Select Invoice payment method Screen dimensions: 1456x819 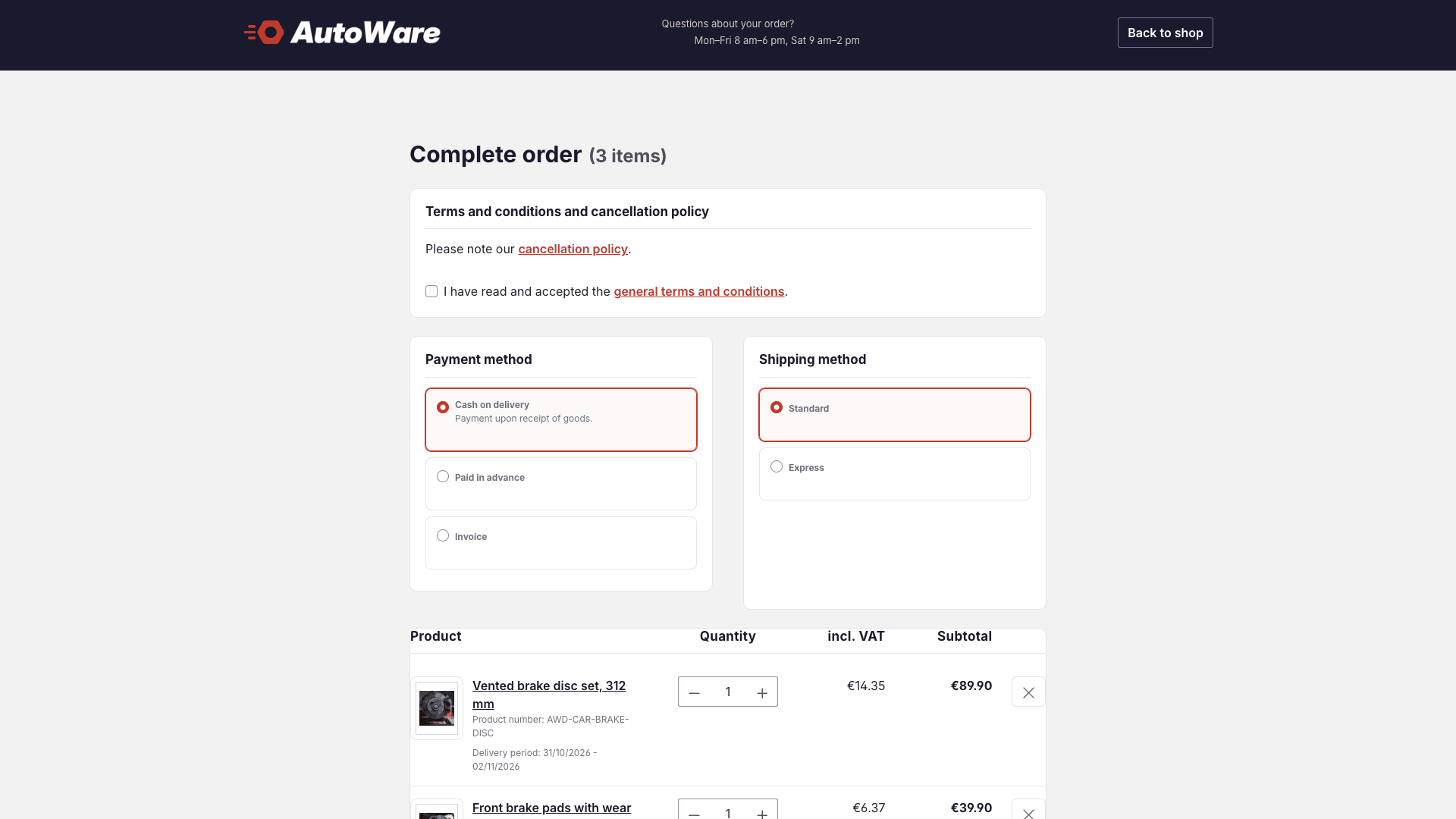coord(443,536)
